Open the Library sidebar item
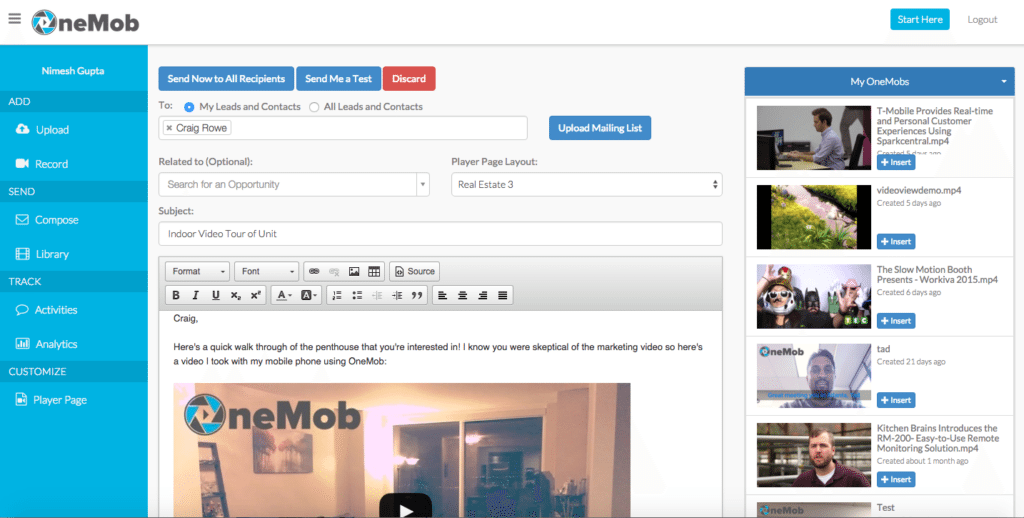 (x=52, y=254)
